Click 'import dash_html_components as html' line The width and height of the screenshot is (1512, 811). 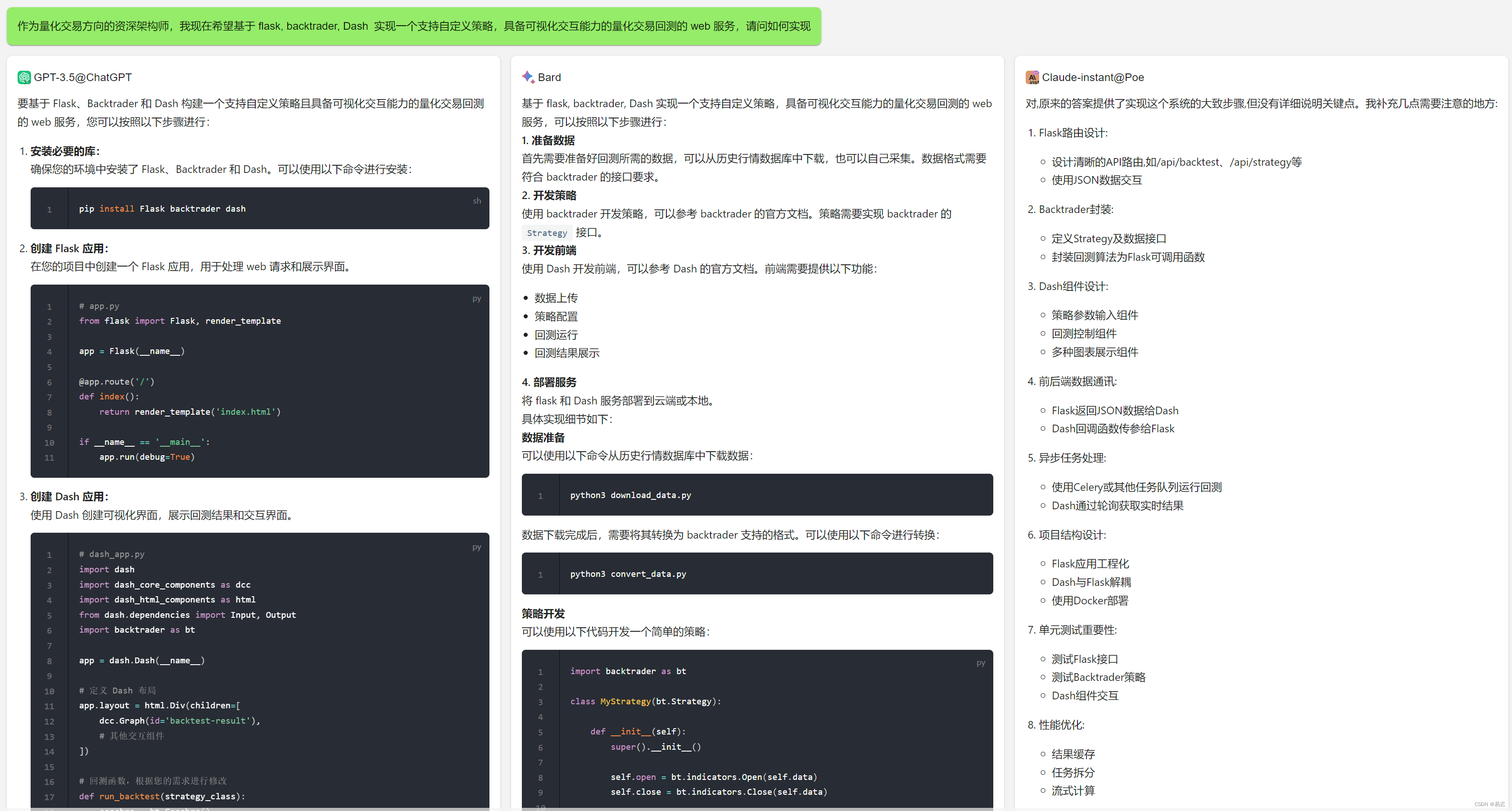[167, 600]
